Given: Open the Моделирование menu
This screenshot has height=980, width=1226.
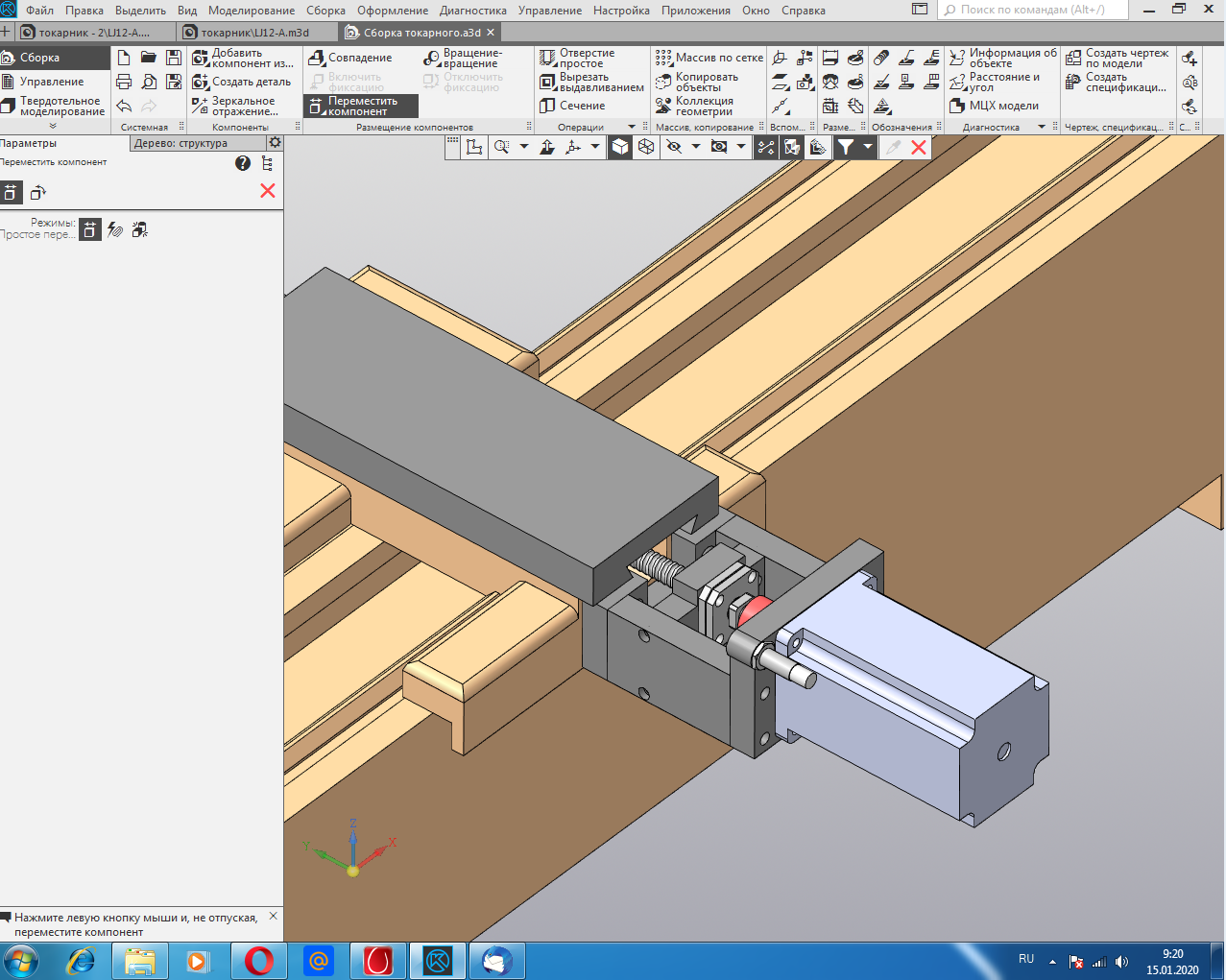Looking at the screenshot, I should coord(252,11).
